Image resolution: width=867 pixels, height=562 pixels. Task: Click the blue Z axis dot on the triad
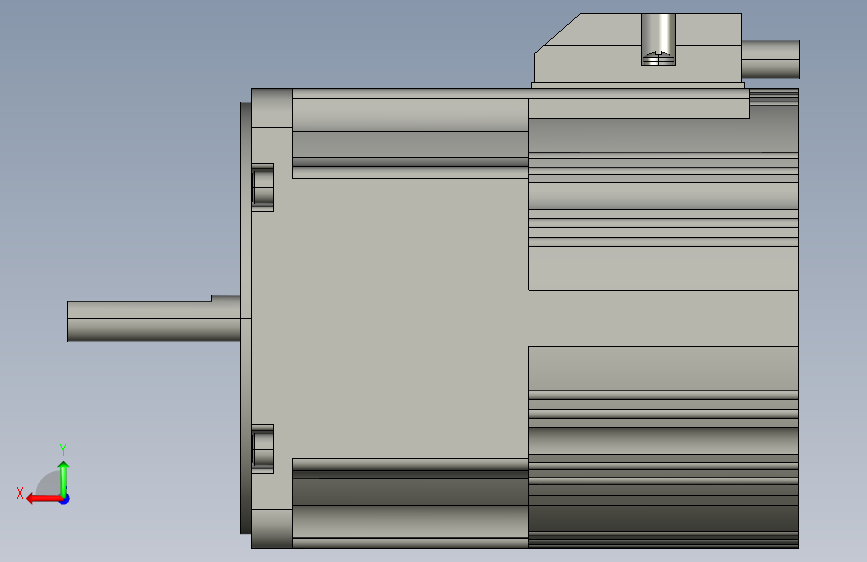(x=65, y=499)
